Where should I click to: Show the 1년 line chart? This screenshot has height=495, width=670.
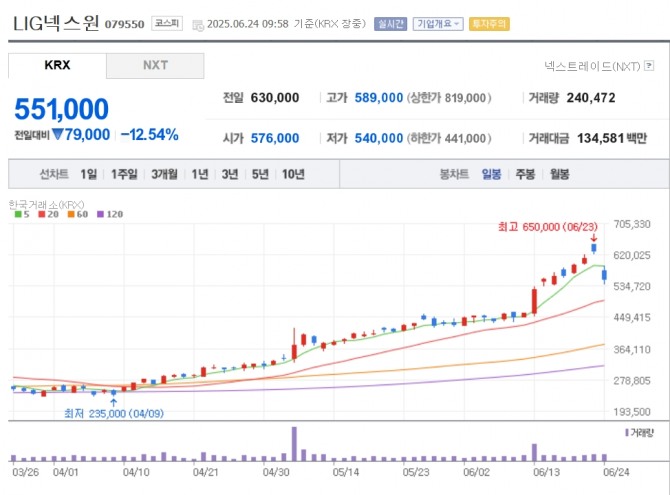(x=200, y=174)
